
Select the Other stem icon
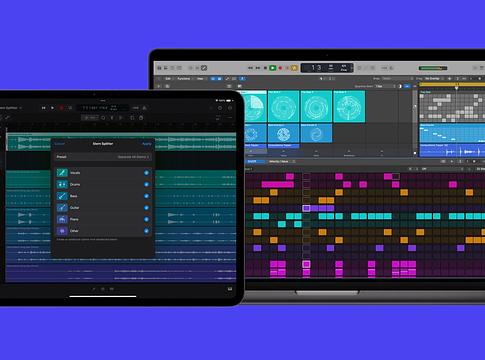coord(62,231)
